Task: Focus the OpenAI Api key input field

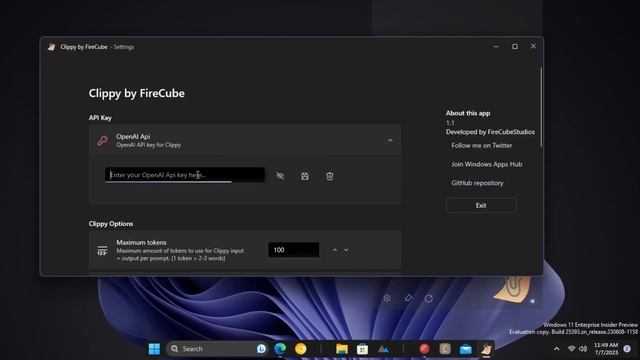Action: [185, 175]
